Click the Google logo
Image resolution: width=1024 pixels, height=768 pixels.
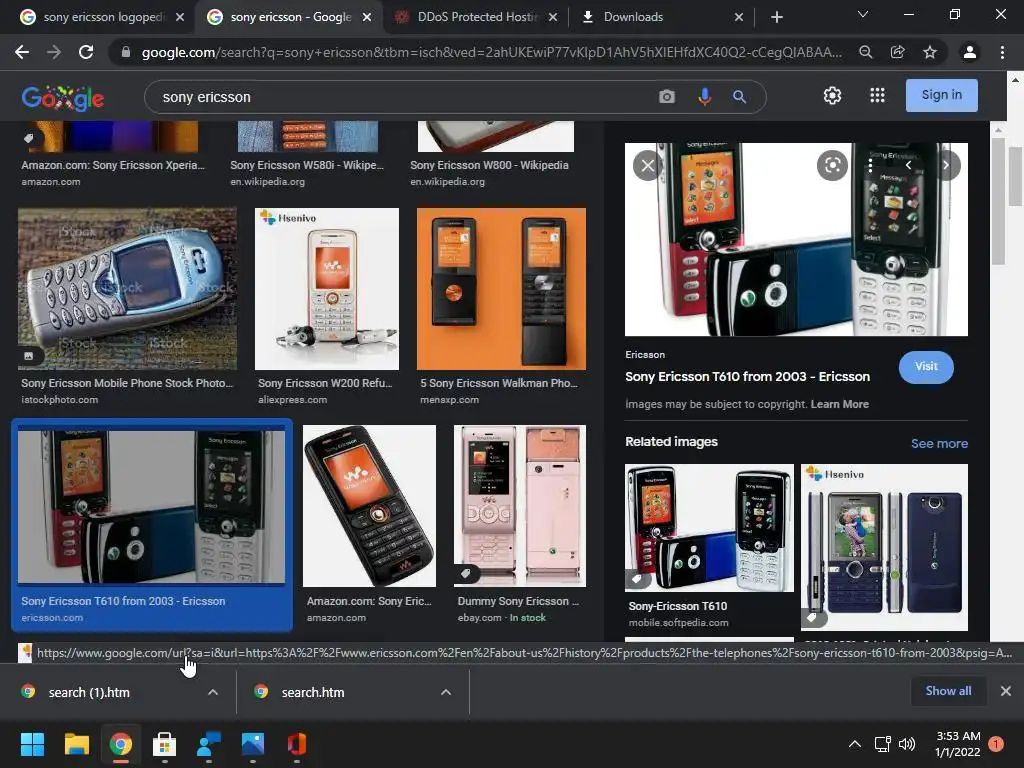(63, 97)
